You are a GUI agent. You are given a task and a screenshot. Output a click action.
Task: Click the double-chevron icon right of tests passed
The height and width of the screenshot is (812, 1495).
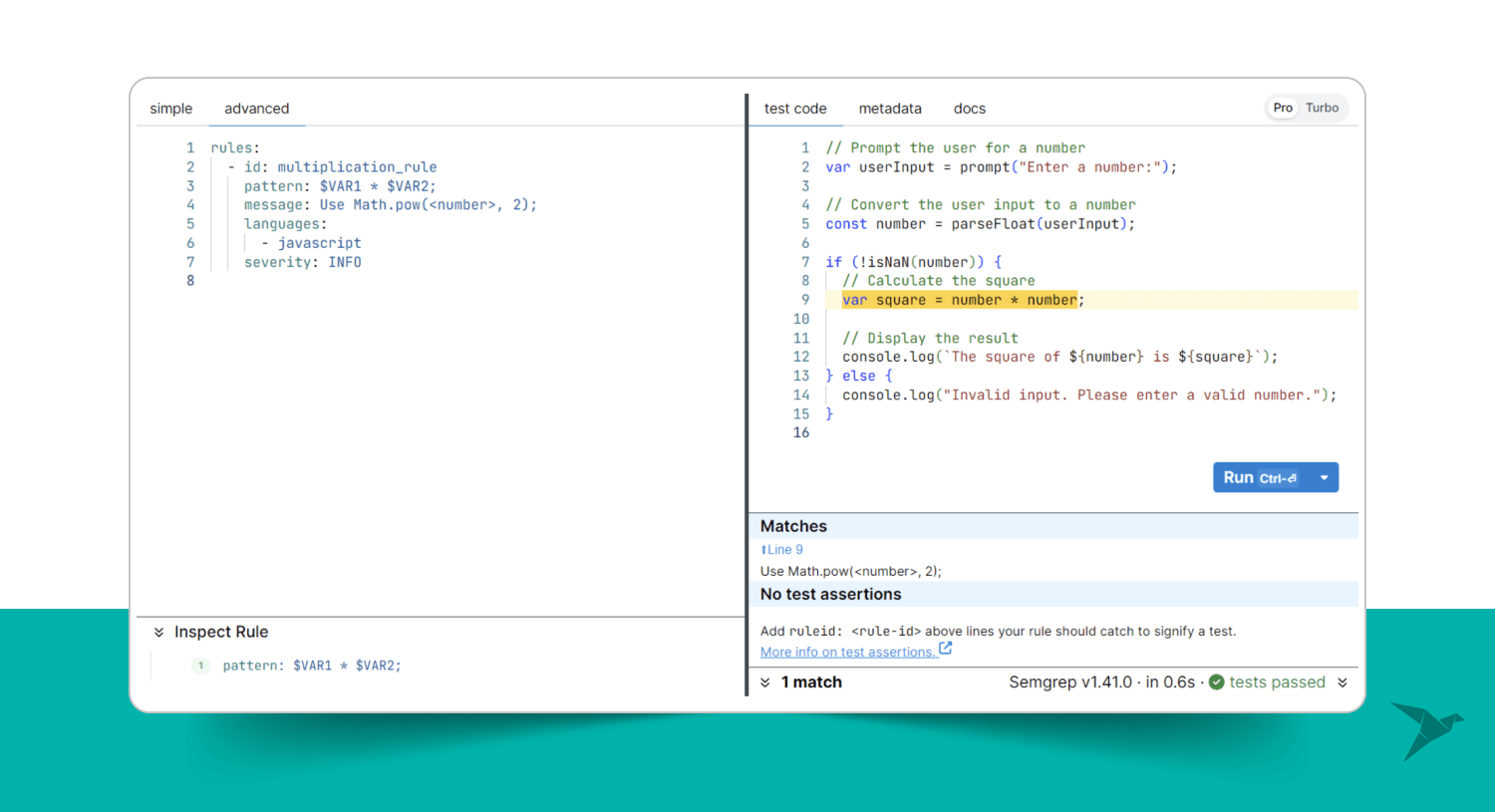[x=1343, y=682]
